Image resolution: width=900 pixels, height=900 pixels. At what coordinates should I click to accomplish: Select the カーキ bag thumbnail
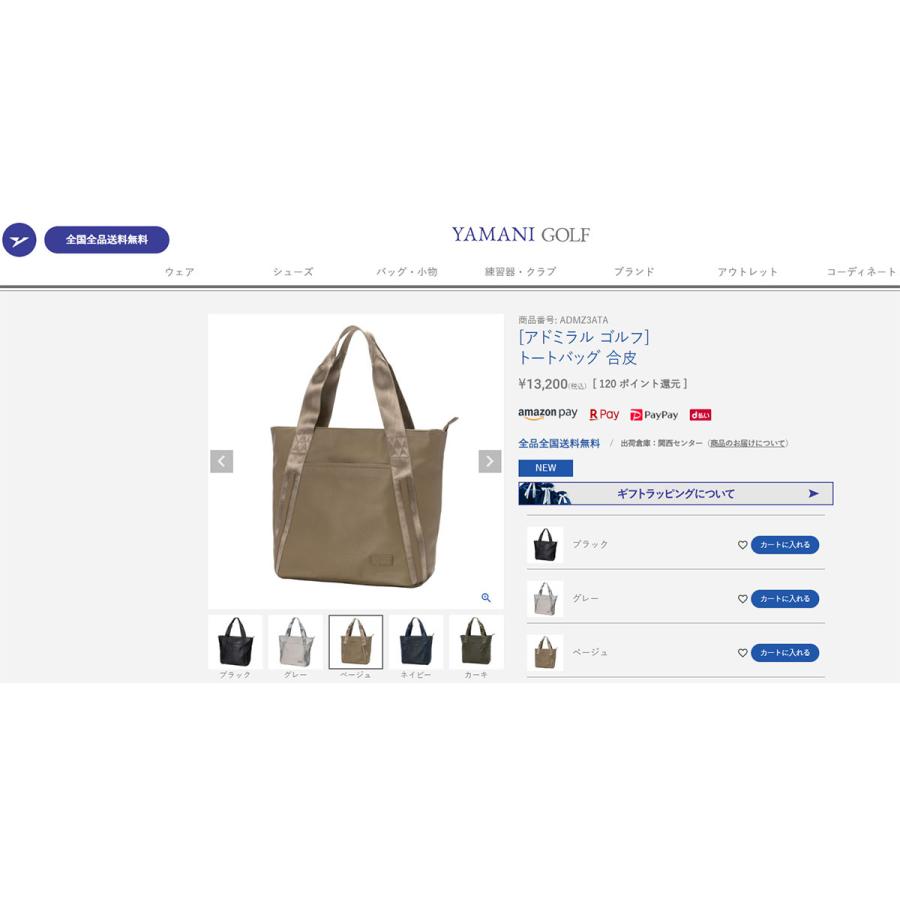(x=476, y=642)
